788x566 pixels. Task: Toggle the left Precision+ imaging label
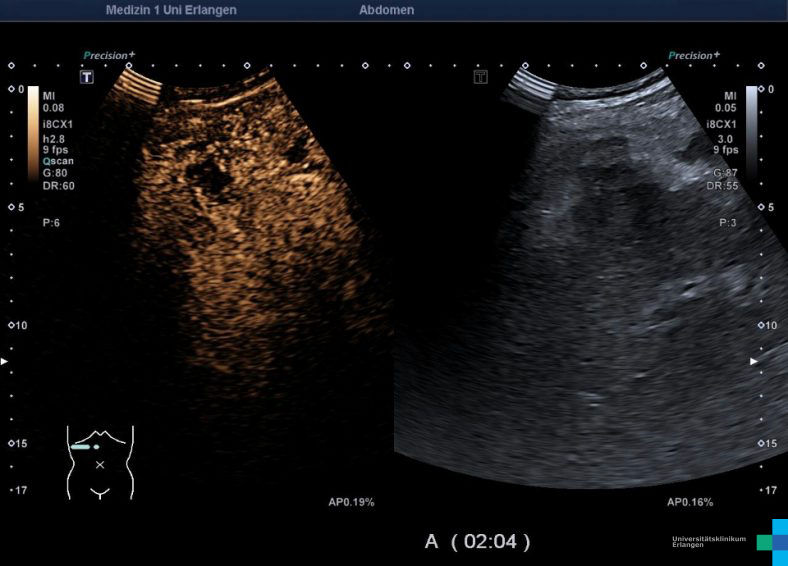[108, 56]
